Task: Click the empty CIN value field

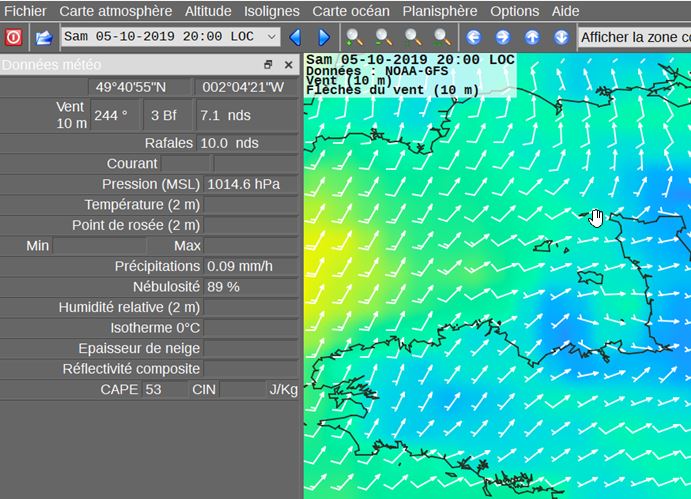Action: (x=243, y=390)
